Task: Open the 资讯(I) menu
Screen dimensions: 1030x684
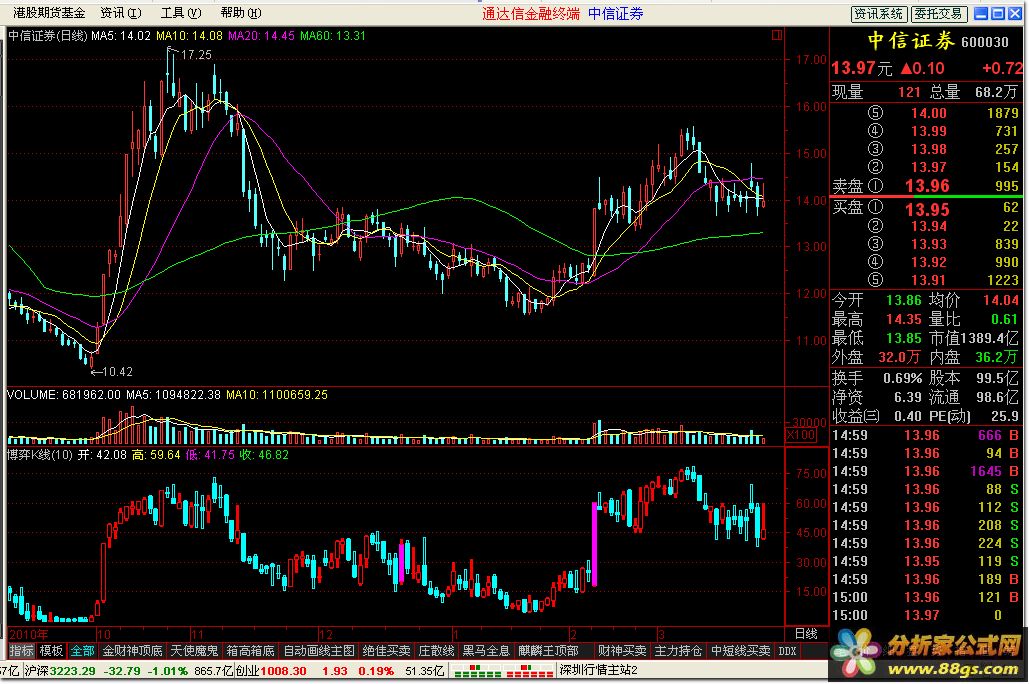Action: (121, 13)
